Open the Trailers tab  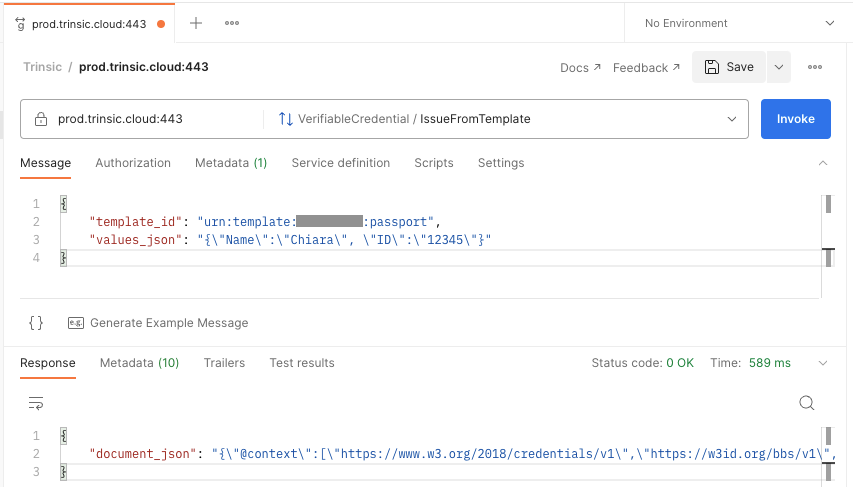[224, 363]
